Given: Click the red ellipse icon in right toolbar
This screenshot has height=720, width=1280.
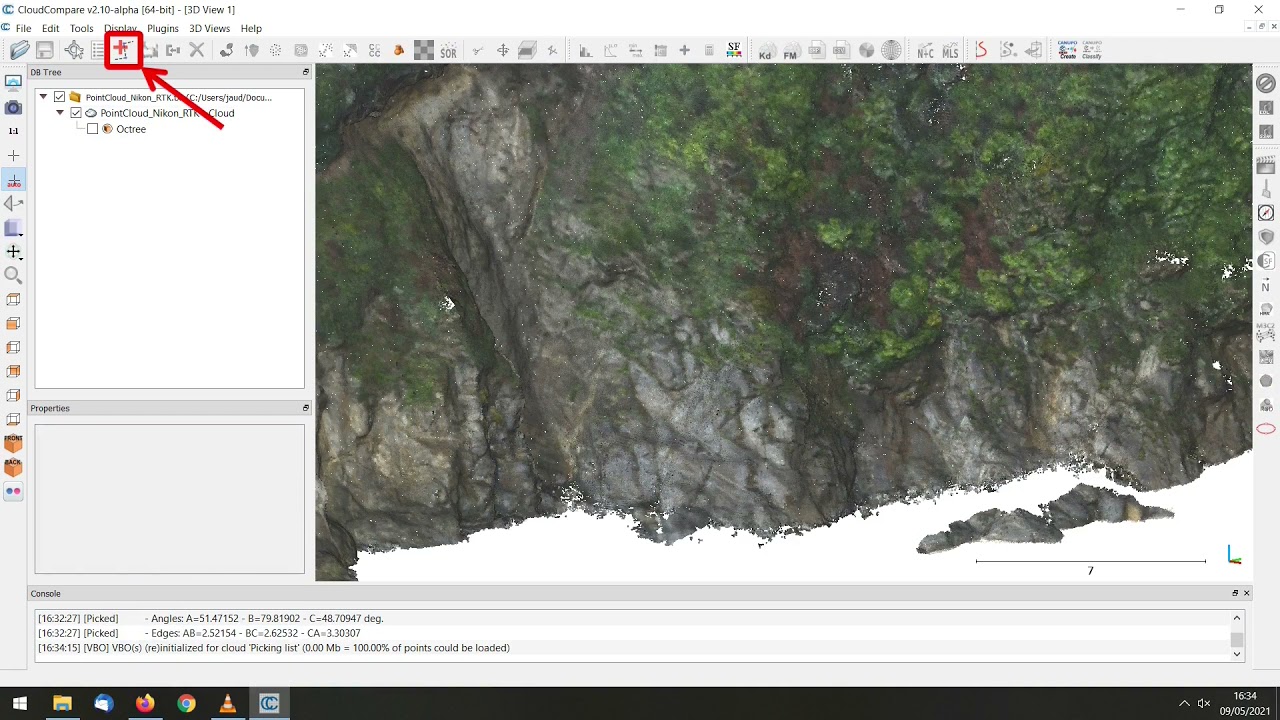Looking at the screenshot, I should tap(1266, 429).
